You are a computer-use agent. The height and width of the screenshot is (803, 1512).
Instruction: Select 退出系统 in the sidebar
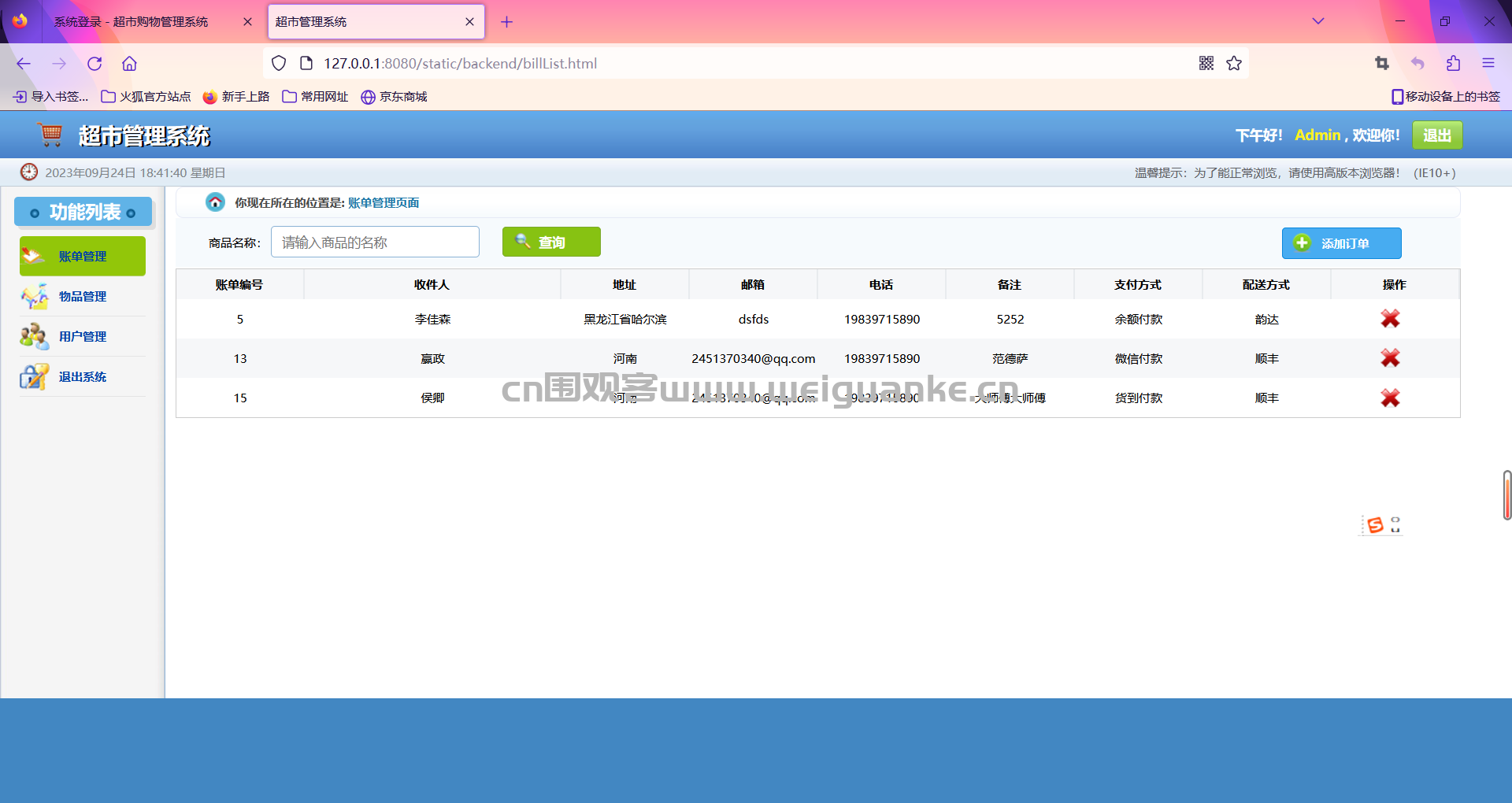(83, 377)
